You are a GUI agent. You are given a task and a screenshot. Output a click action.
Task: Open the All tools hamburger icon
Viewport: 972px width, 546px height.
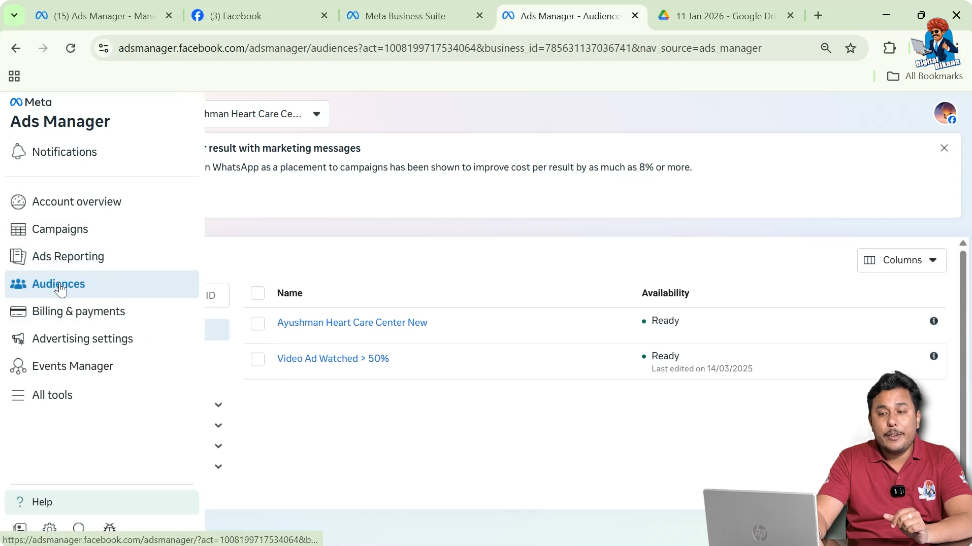tap(19, 395)
